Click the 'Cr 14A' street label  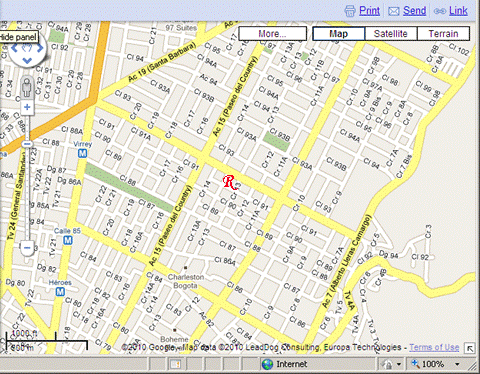(147, 293)
